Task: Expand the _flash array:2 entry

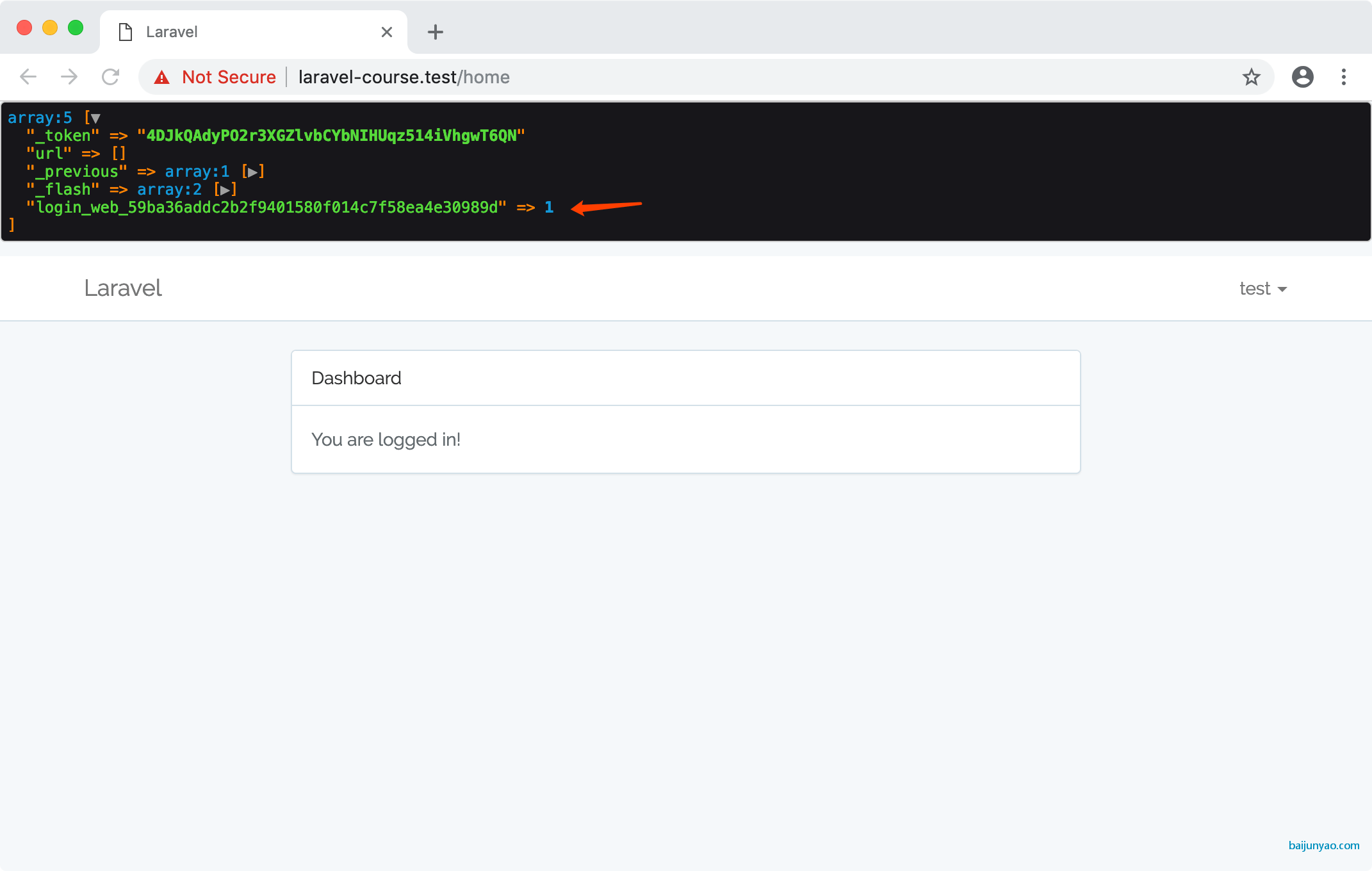Action: [x=225, y=190]
